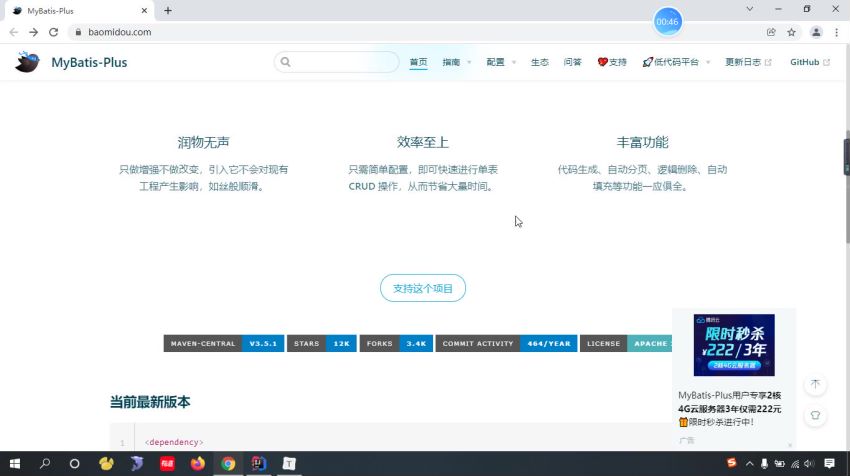Bookmark this page with star icon
The width and height of the screenshot is (850, 476).
pos(791,32)
